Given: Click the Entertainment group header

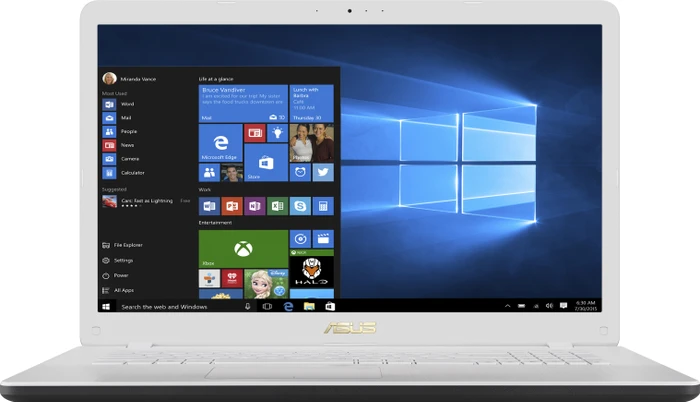Looking at the screenshot, I should 215,223.
